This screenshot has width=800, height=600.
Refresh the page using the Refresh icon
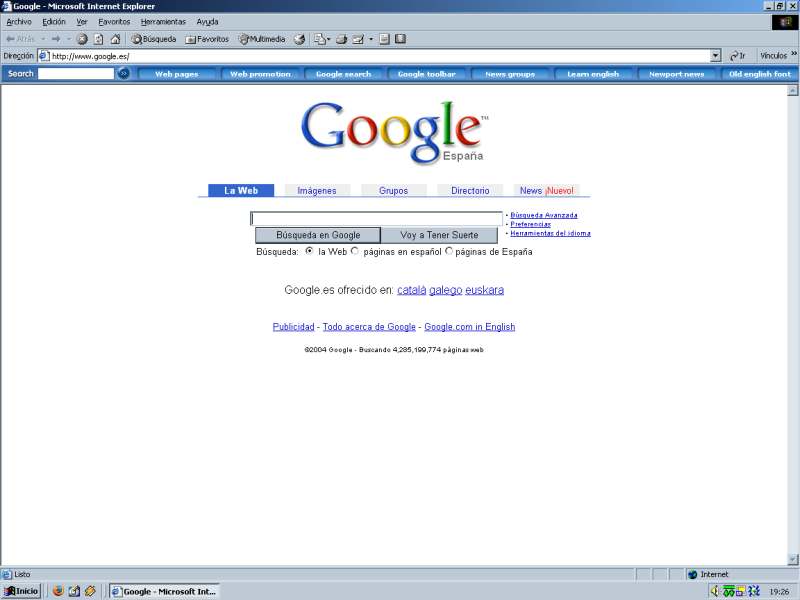pyautogui.click(x=98, y=39)
